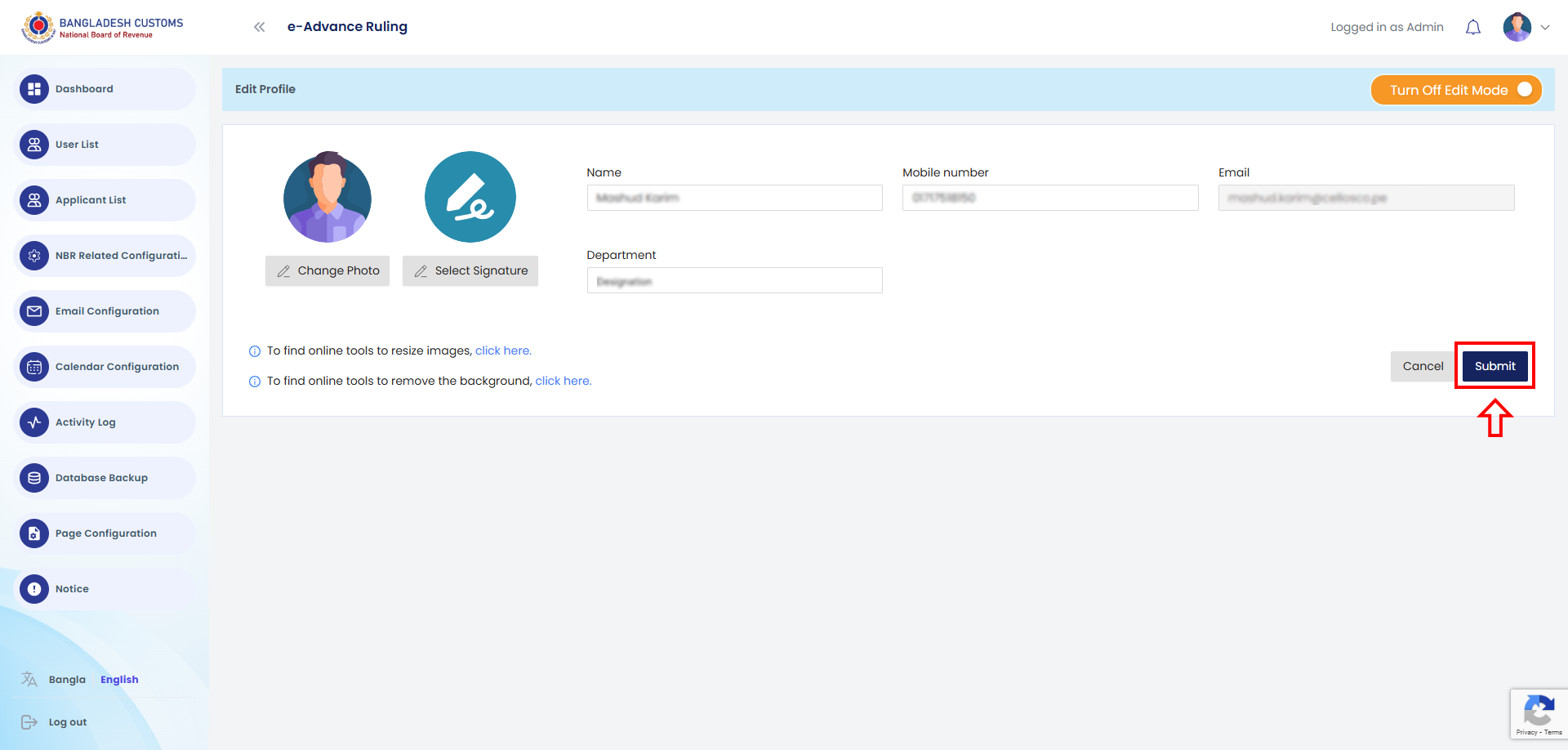Open the notifications bell
Viewport: 1568px width, 750px height.
(x=1473, y=28)
